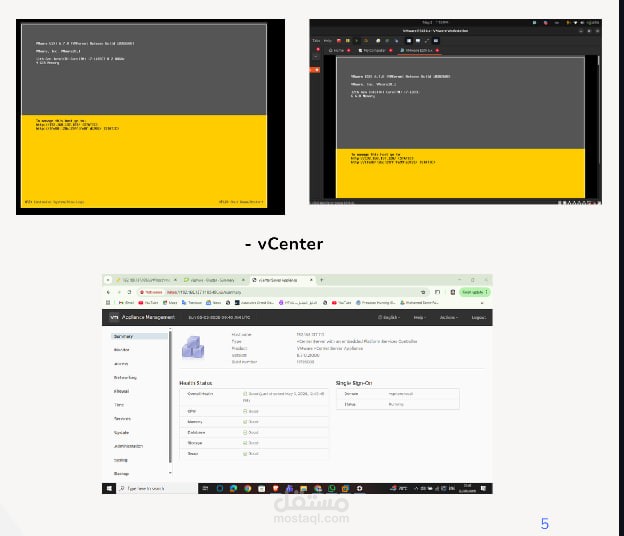Go to Update in the appliance sidebar
The height and width of the screenshot is (536, 624).
[x=121, y=433]
